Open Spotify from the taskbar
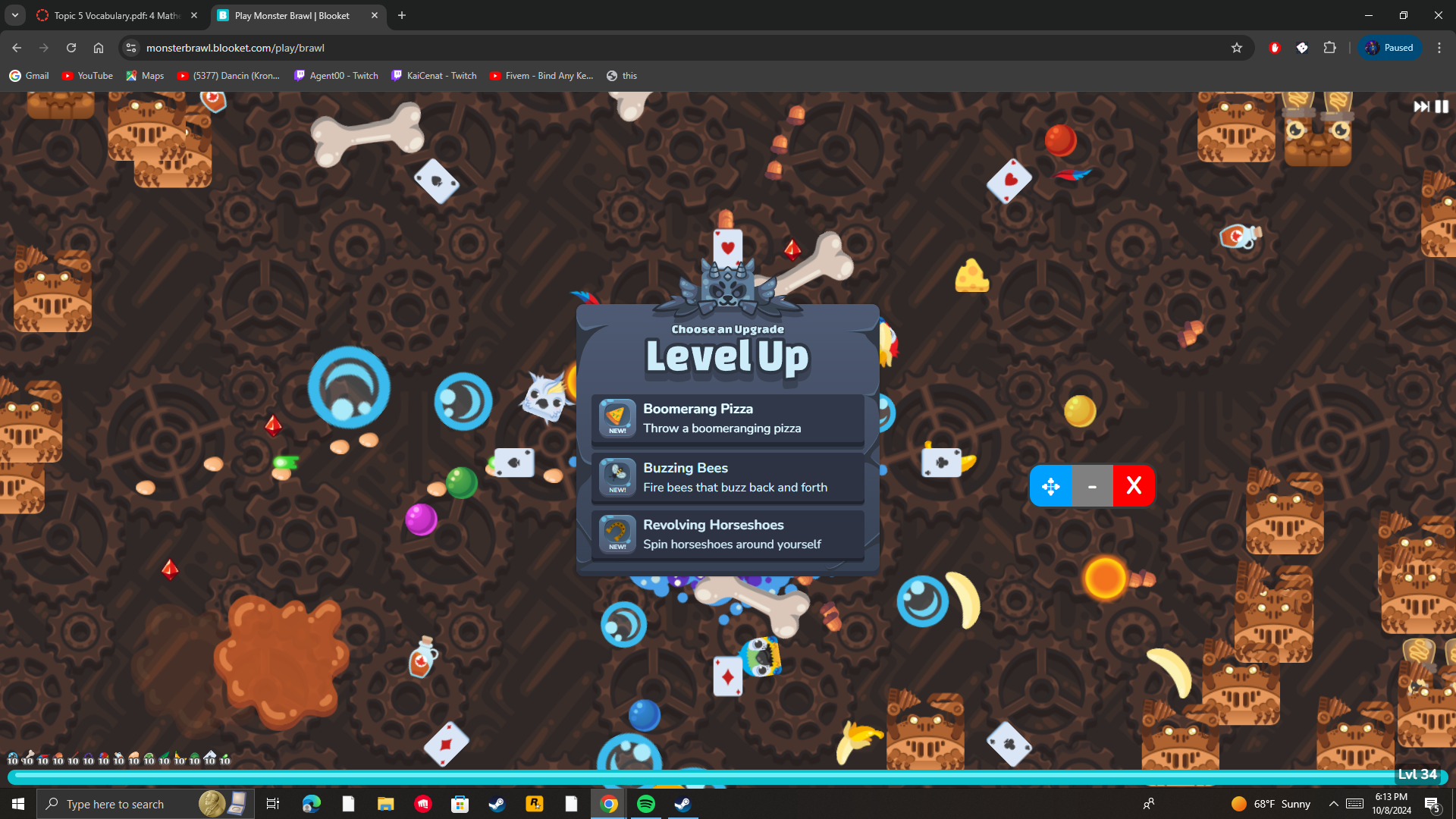 coord(646,804)
